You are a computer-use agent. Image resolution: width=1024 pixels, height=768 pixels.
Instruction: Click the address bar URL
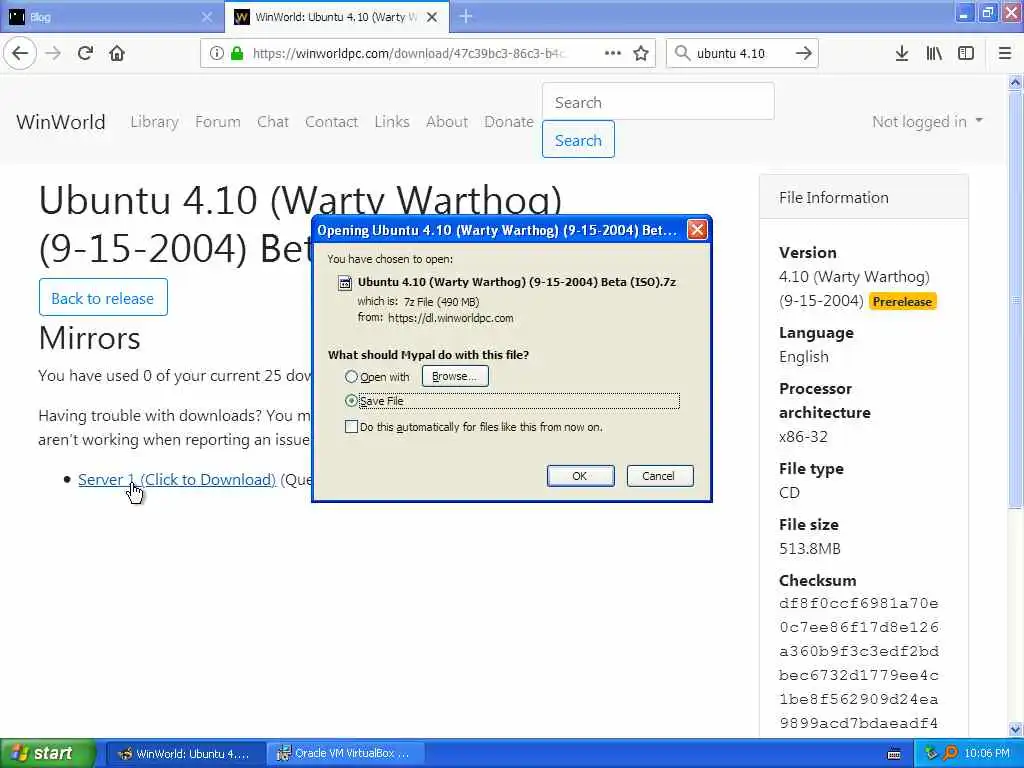point(409,54)
